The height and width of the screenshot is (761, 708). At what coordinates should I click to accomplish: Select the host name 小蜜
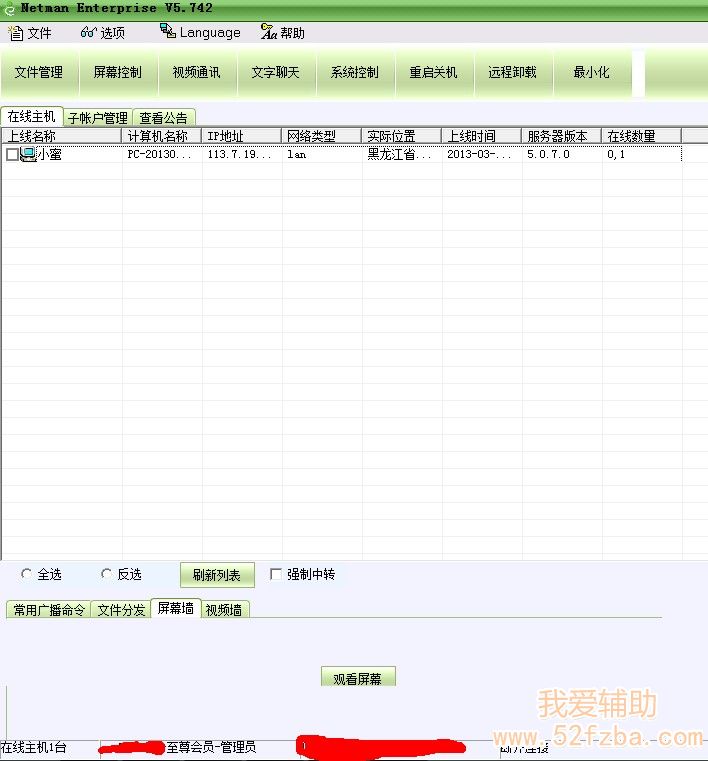point(50,155)
